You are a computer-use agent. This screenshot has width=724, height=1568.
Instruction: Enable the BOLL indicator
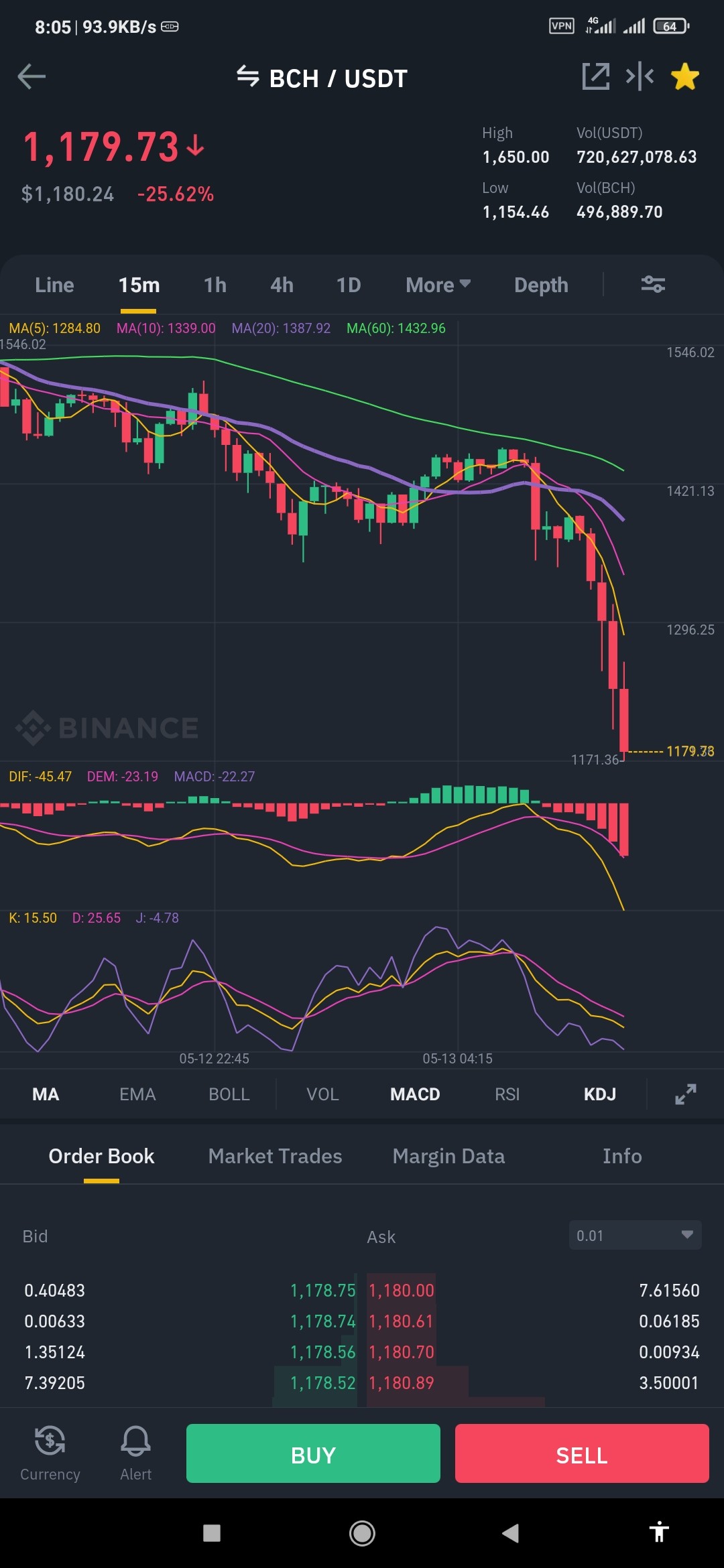pos(229,1094)
